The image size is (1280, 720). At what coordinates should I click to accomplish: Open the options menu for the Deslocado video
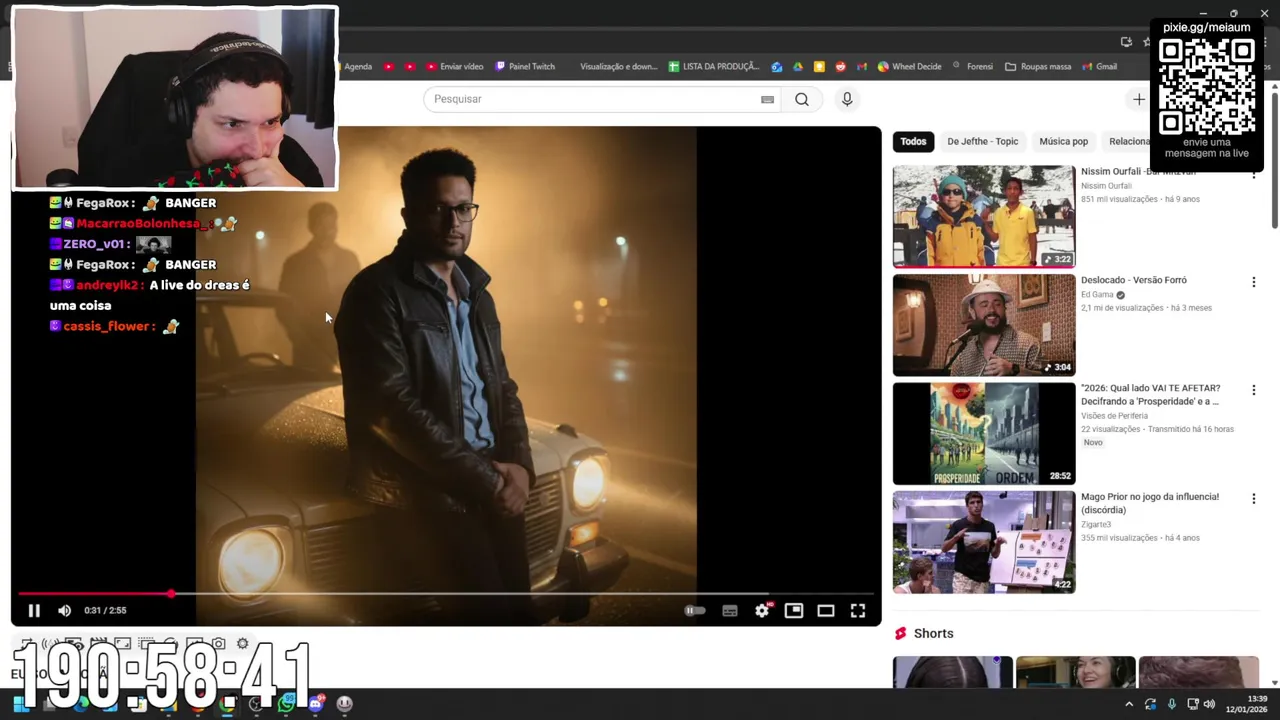[1253, 282]
